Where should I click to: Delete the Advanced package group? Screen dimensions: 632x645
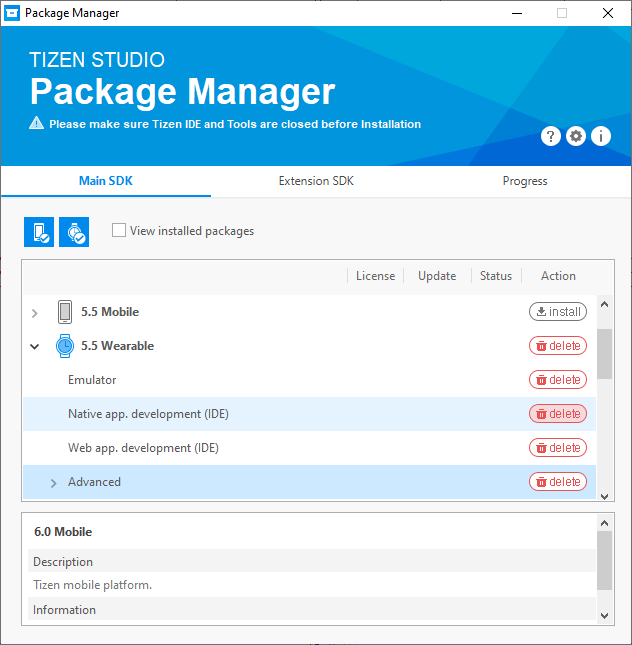(x=558, y=482)
